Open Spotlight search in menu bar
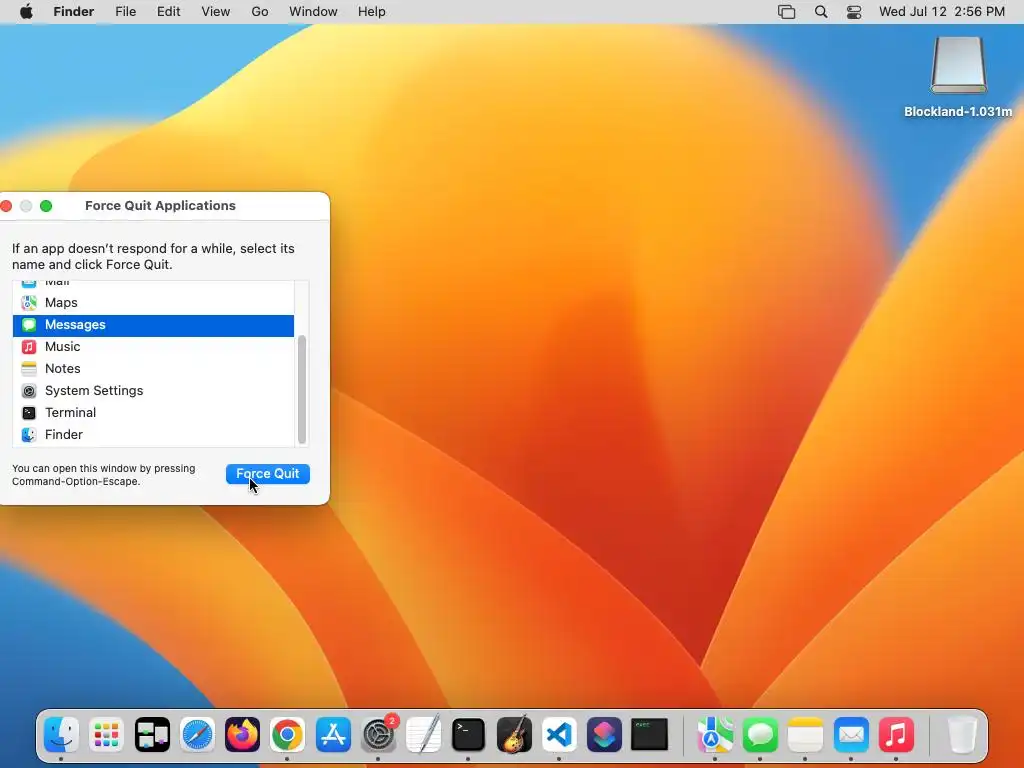Viewport: 1024px width, 768px height. 821,12
